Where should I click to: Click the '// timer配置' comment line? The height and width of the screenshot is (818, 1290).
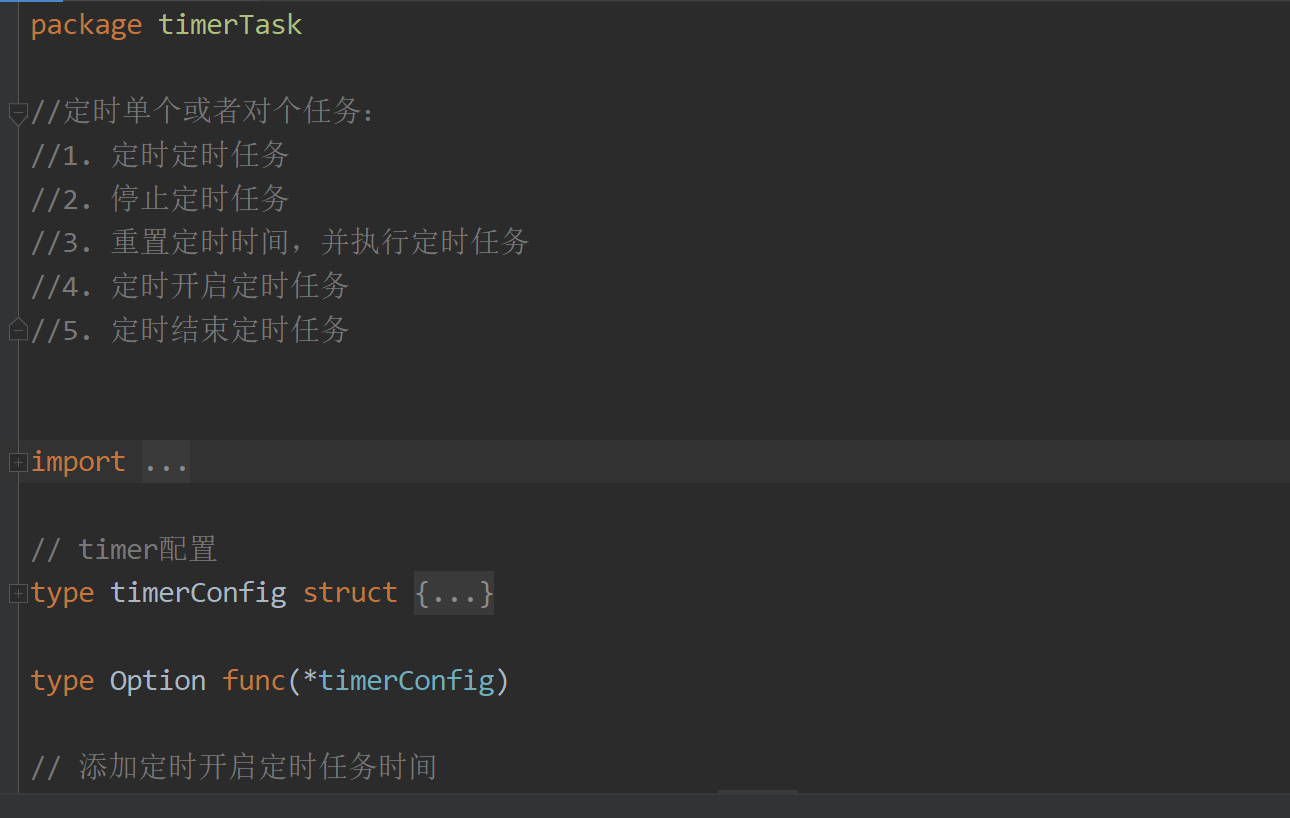click(124, 549)
